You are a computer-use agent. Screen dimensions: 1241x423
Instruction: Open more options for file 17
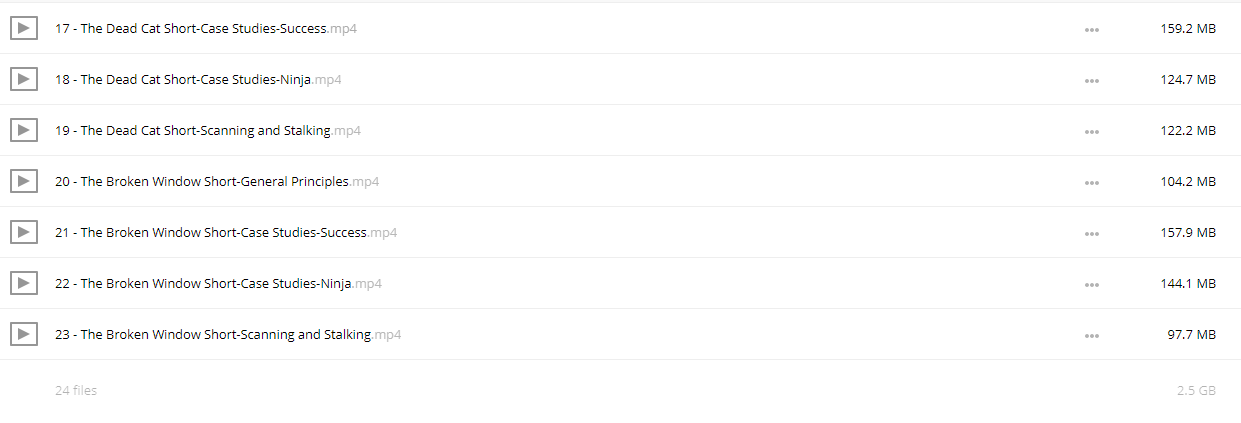coord(1092,30)
